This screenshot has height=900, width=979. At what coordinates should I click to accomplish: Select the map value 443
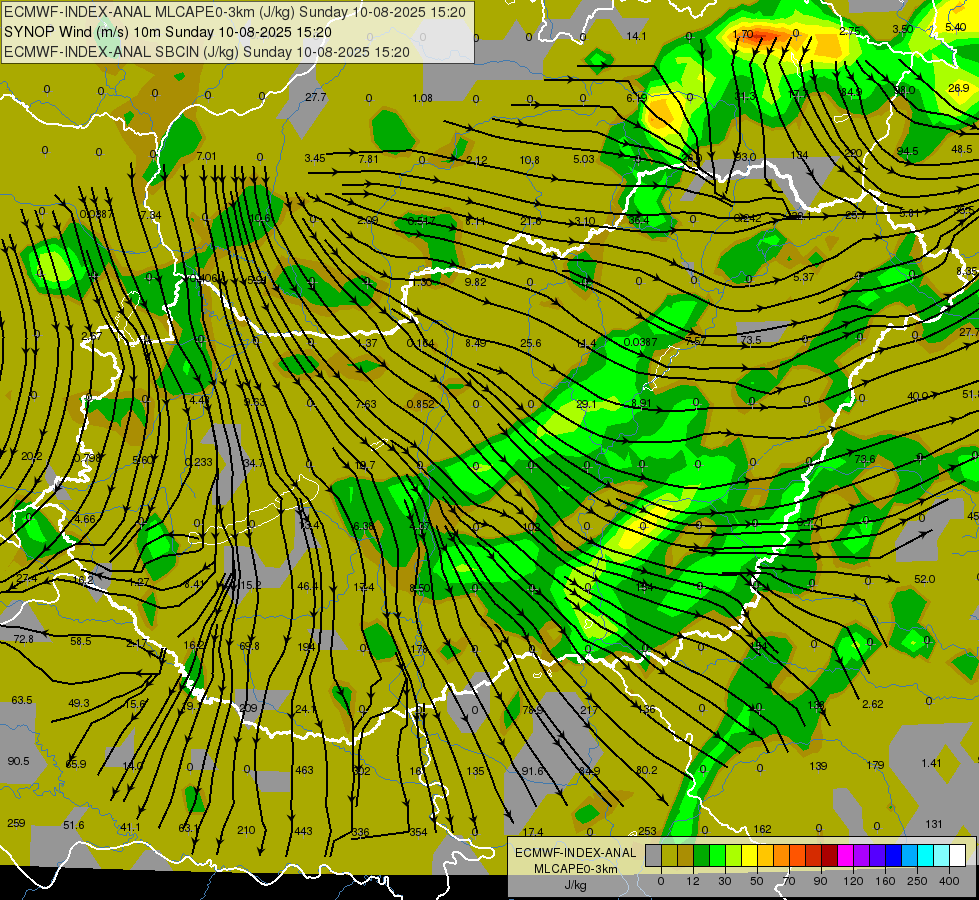pyautogui.click(x=303, y=831)
